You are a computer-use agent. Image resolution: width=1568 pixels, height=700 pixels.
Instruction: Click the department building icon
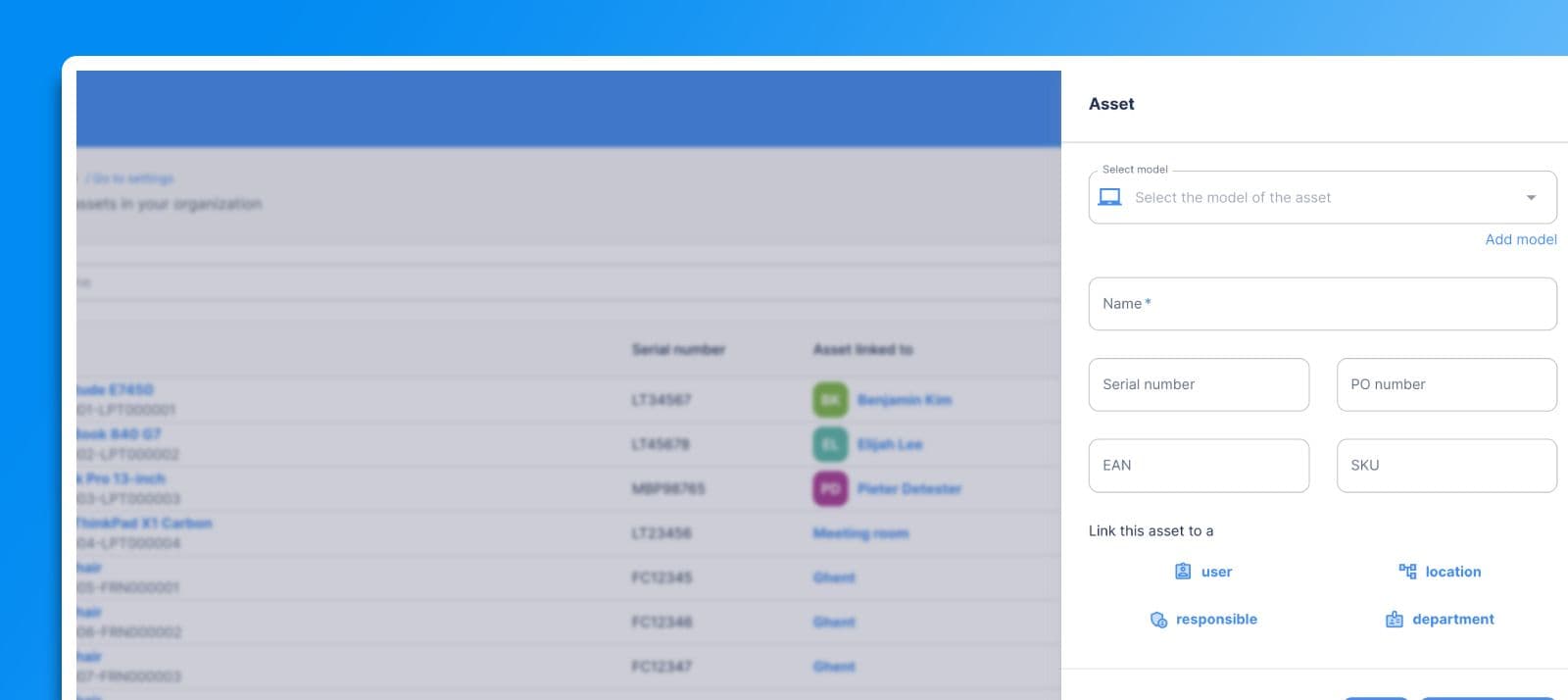click(x=1394, y=620)
